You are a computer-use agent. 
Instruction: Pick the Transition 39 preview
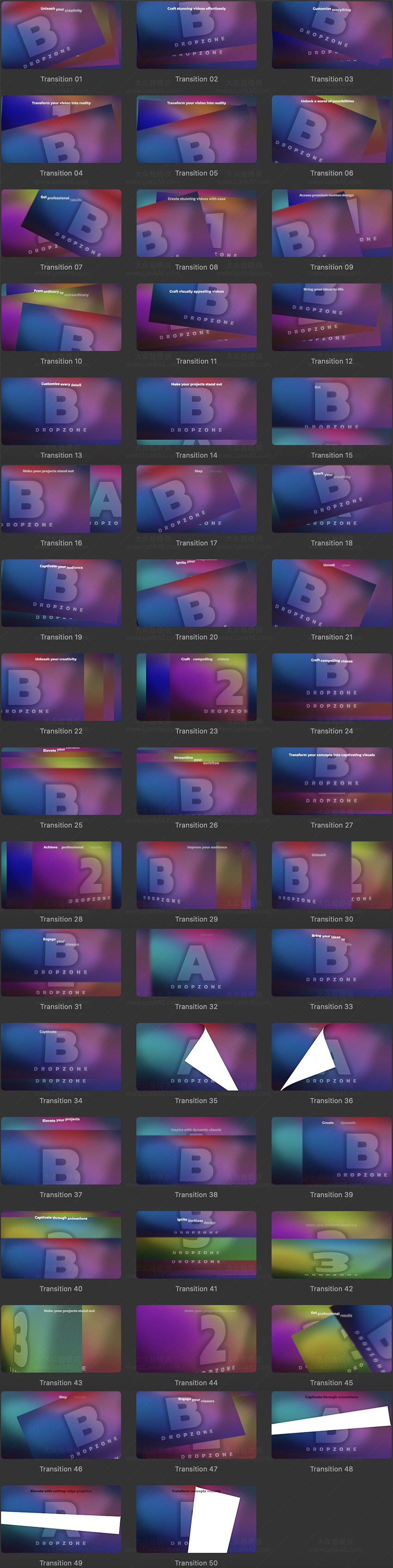coord(332,1151)
